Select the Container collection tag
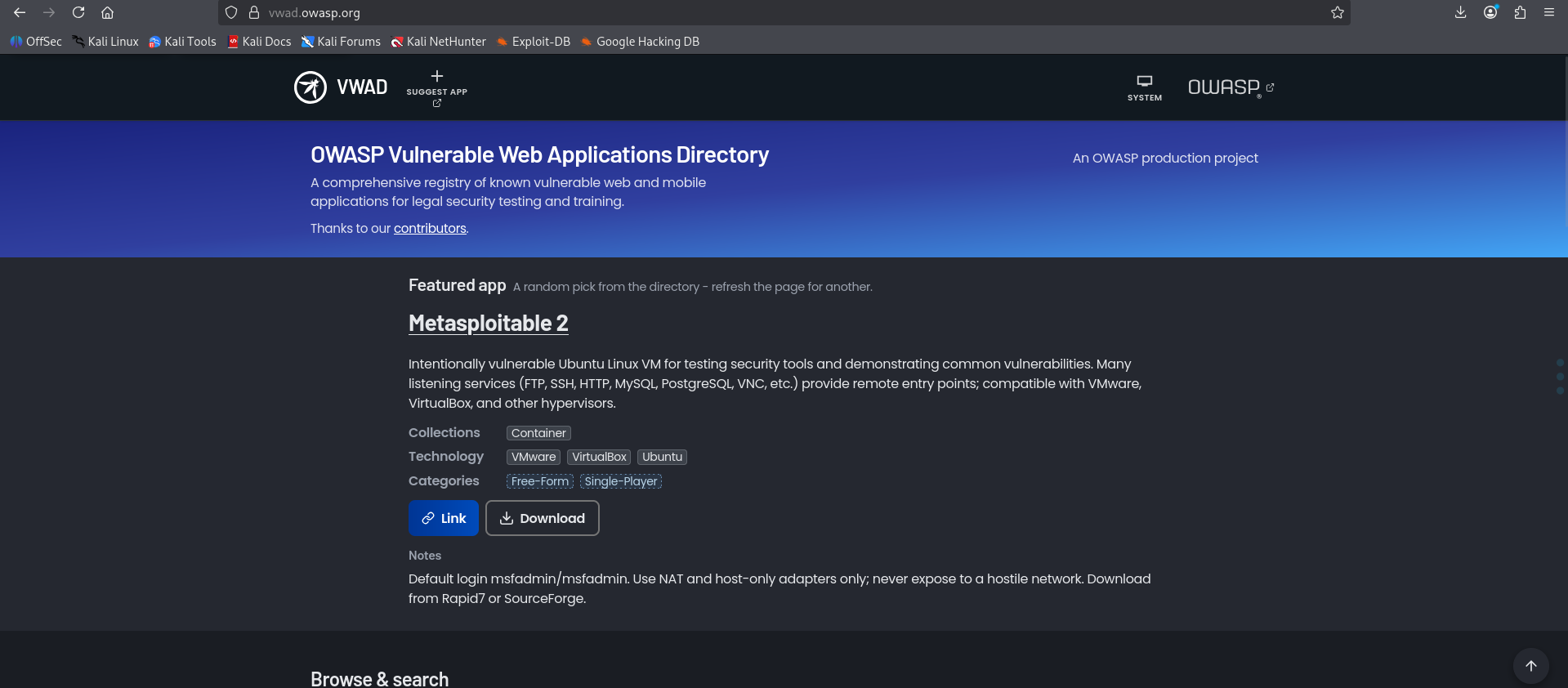 (538, 433)
